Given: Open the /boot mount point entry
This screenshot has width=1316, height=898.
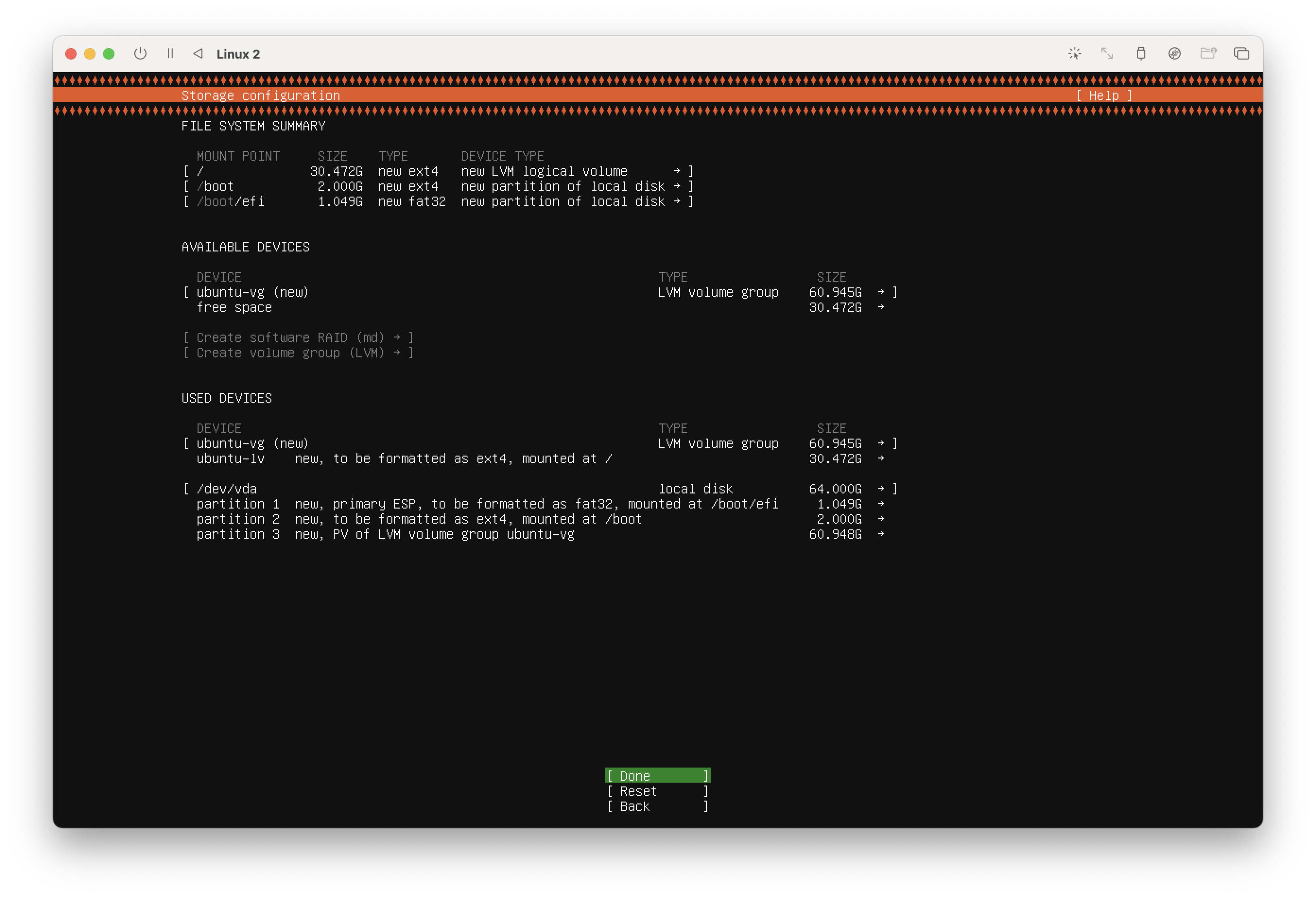Looking at the screenshot, I should [x=438, y=186].
